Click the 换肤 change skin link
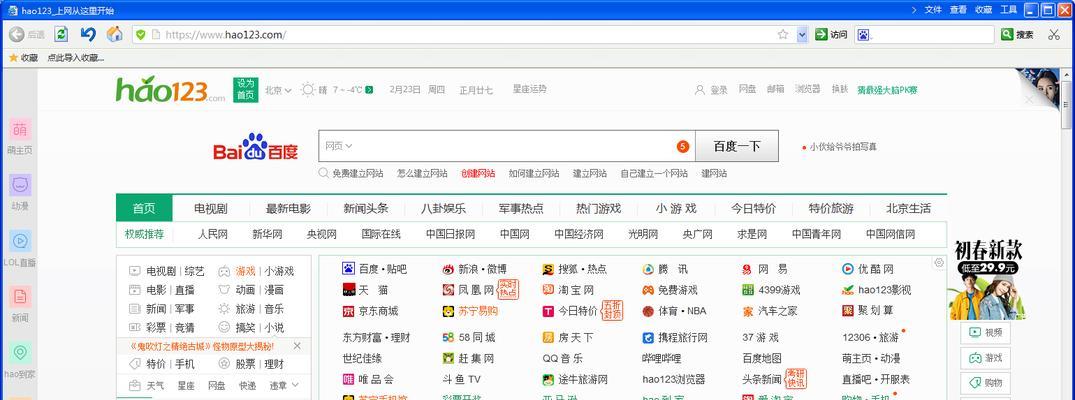This screenshot has width=1075, height=400. (x=840, y=89)
